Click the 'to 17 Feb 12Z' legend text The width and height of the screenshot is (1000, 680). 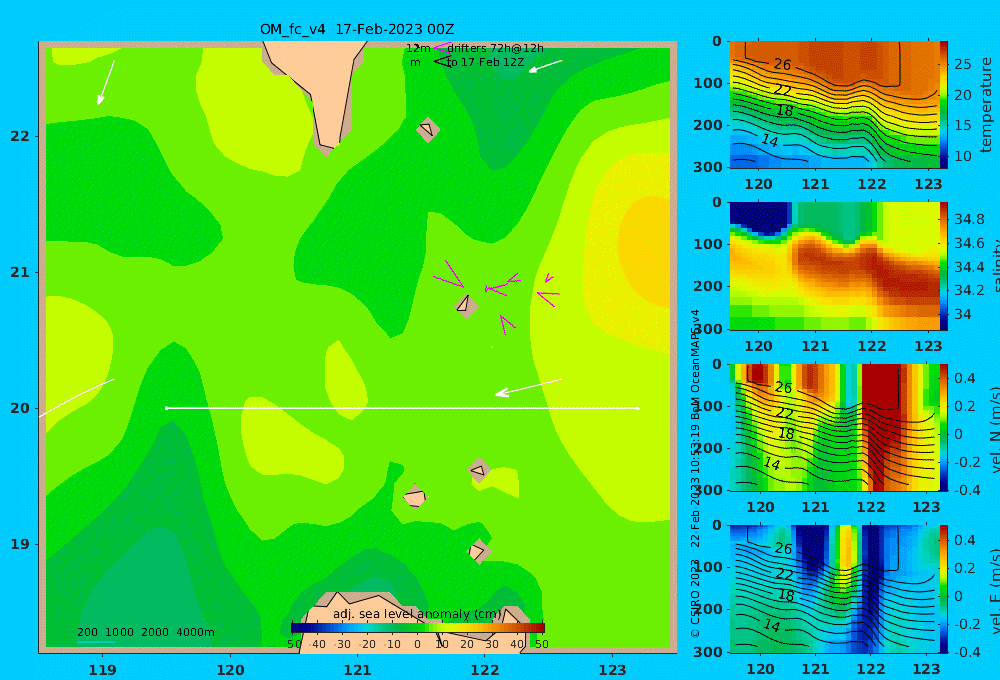coord(485,63)
